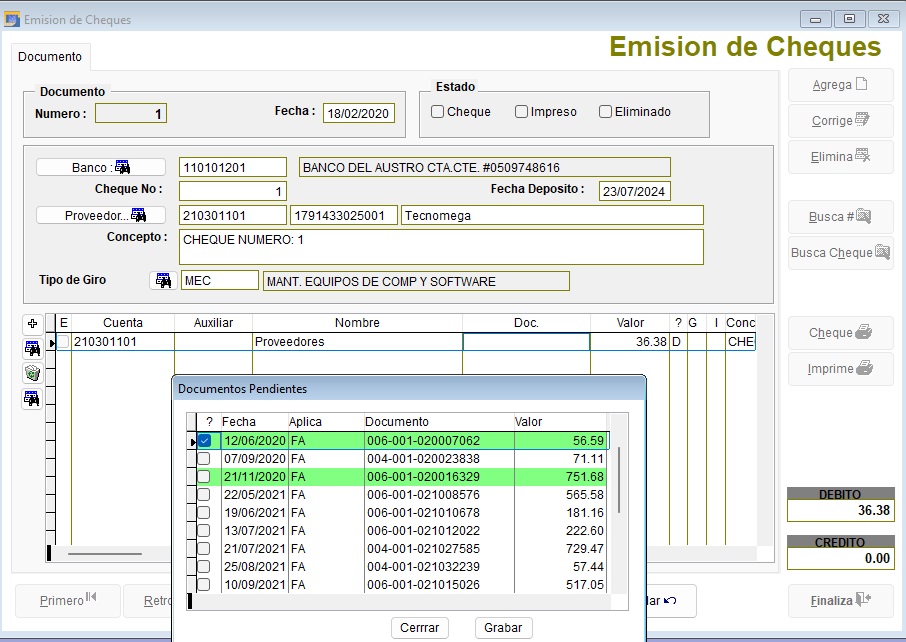Add a row with the plus icon
Screen dimensions: 906x642
tap(32, 324)
